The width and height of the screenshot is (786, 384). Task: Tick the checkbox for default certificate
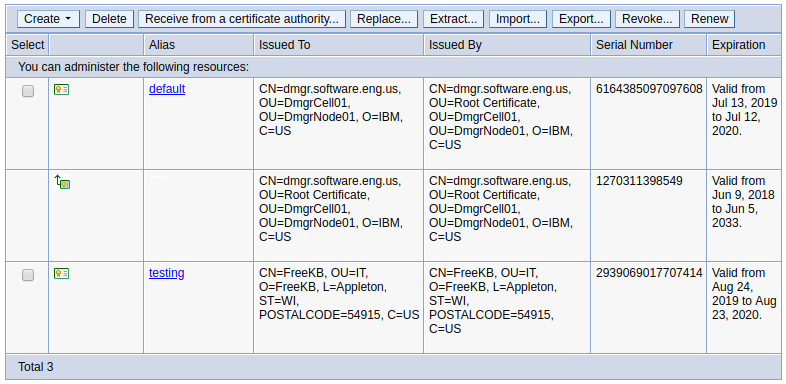28,91
